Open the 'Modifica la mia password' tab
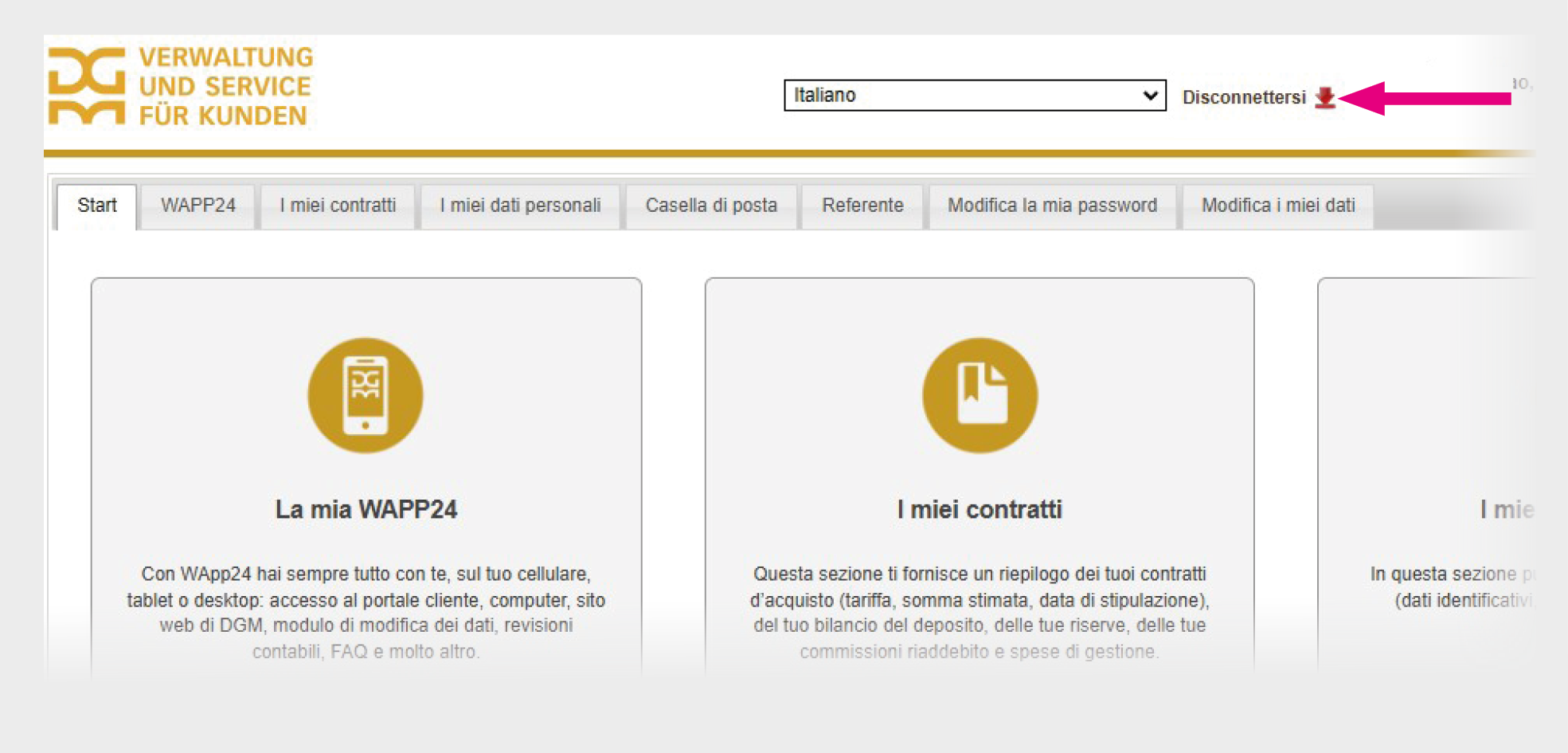This screenshot has width=1568, height=753. [1052, 206]
